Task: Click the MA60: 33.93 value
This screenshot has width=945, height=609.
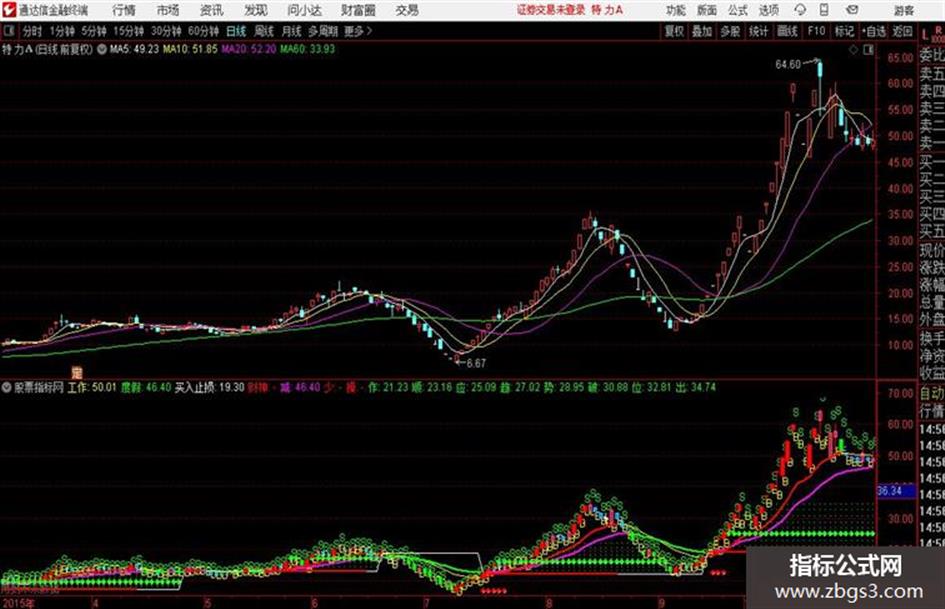Action: point(307,49)
